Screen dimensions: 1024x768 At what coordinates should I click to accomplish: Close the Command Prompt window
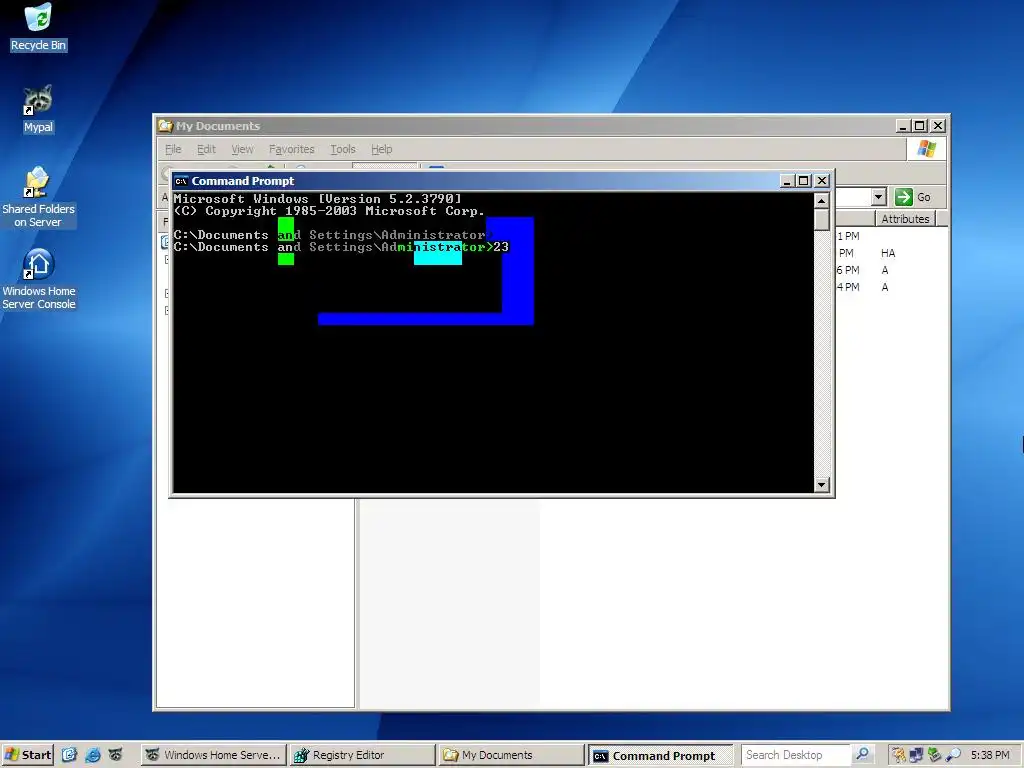822,181
